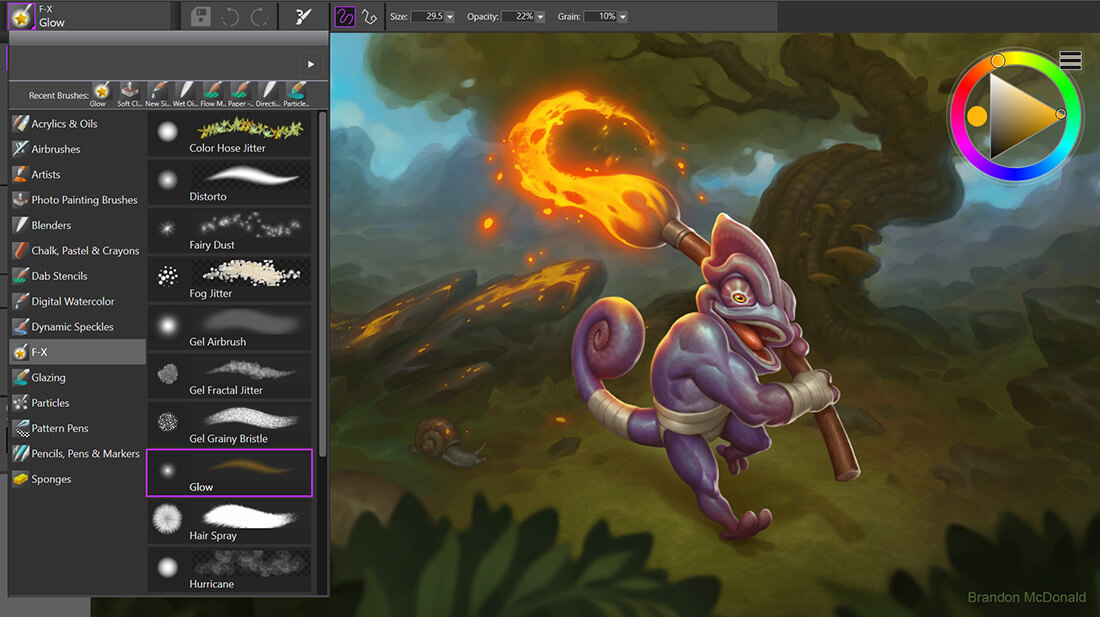Open the color wheel hamburger menu

1070,60
